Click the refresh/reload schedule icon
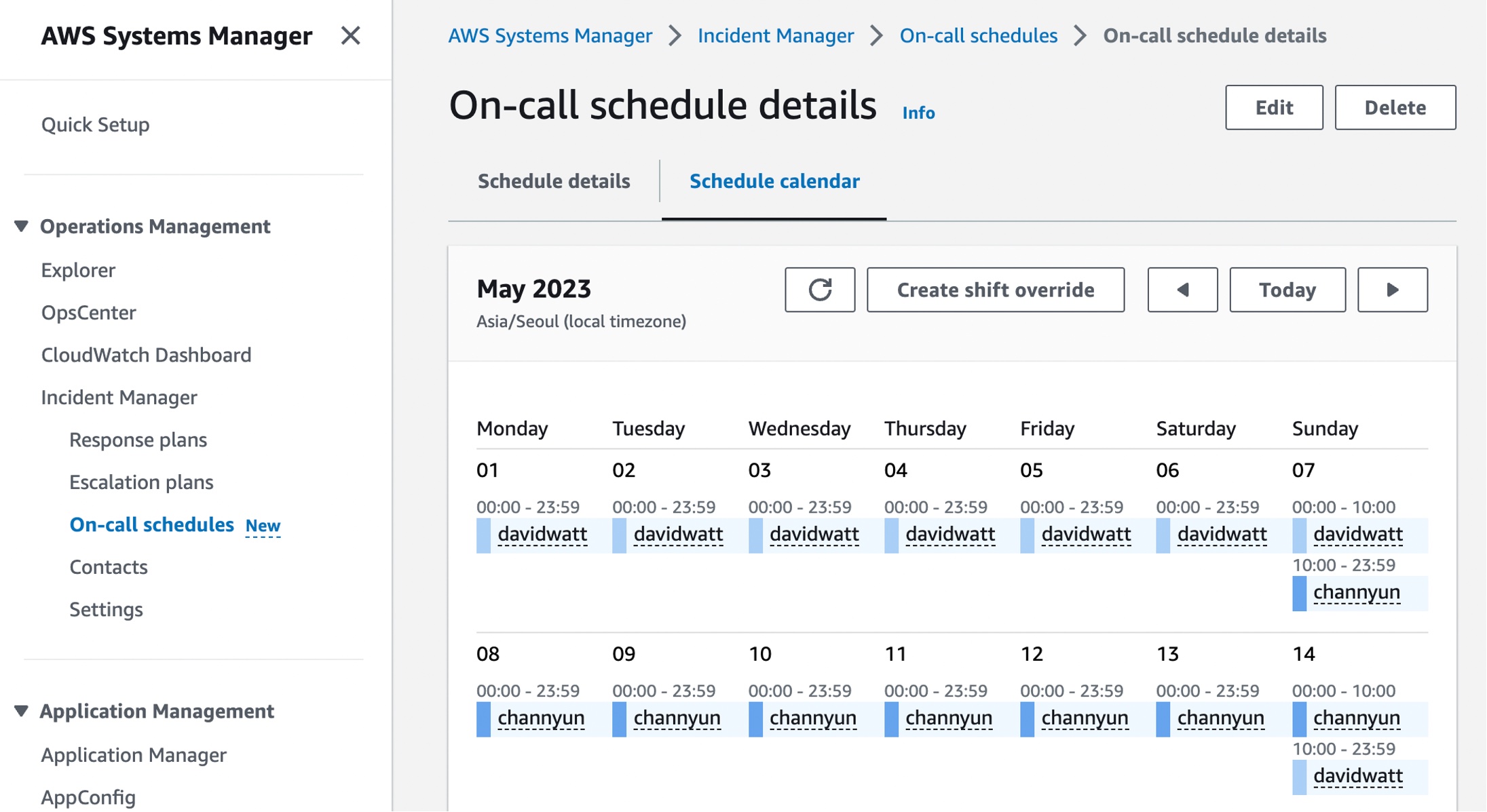 click(820, 289)
